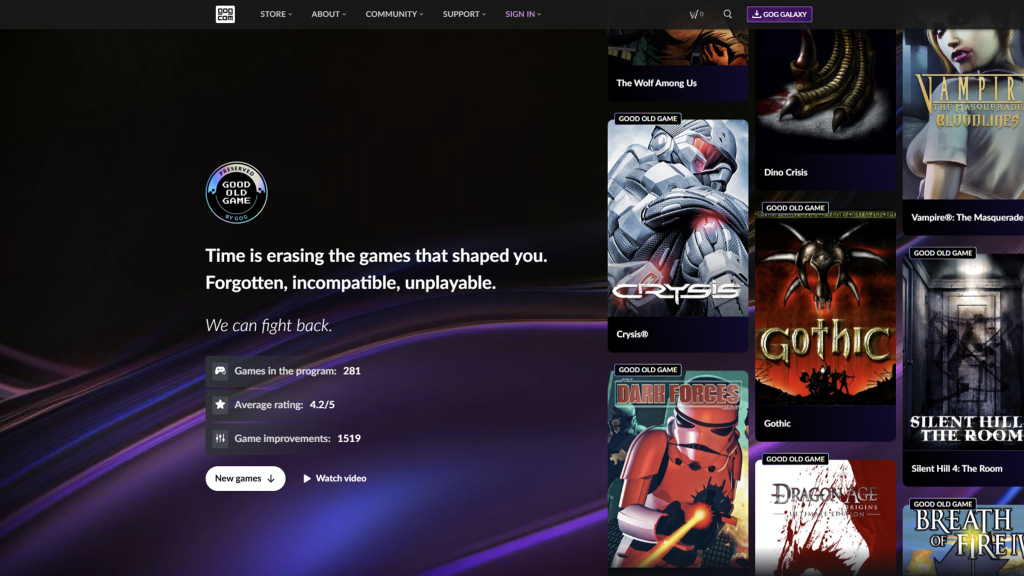
Task: Click the star icon beside Average rating
Action: click(x=220, y=404)
